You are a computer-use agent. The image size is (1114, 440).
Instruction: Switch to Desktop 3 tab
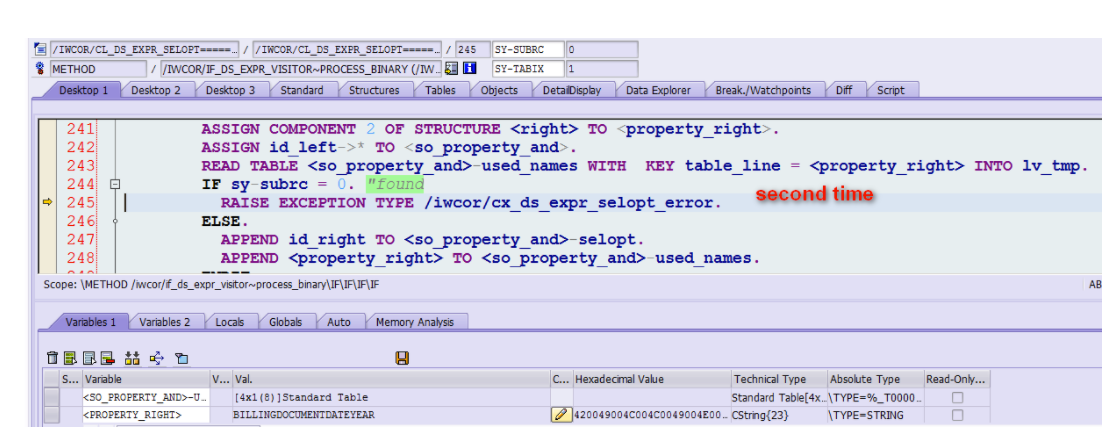click(230, 90)
